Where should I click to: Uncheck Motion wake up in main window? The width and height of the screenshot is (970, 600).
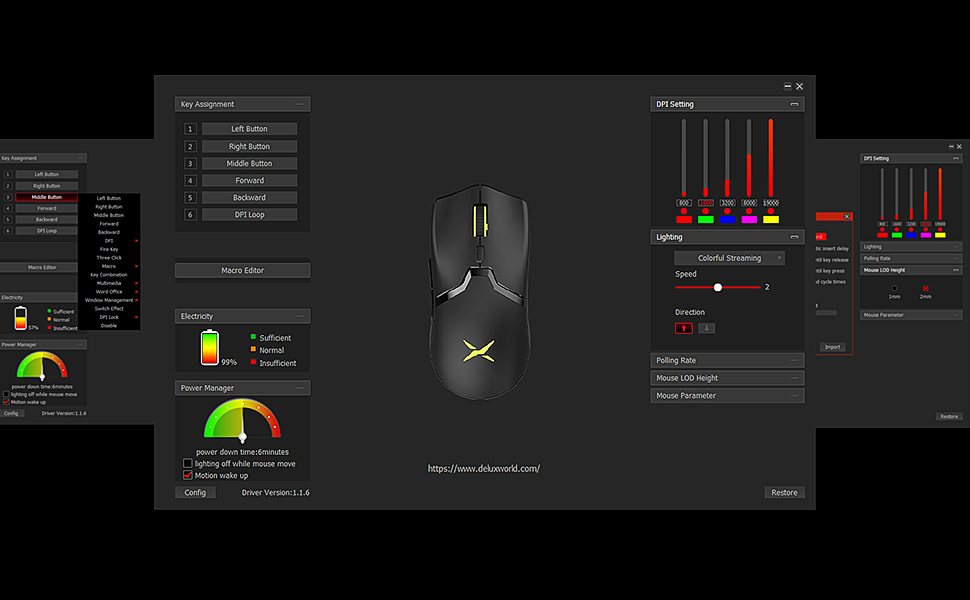pyautogui.click(x=188, y=476)
